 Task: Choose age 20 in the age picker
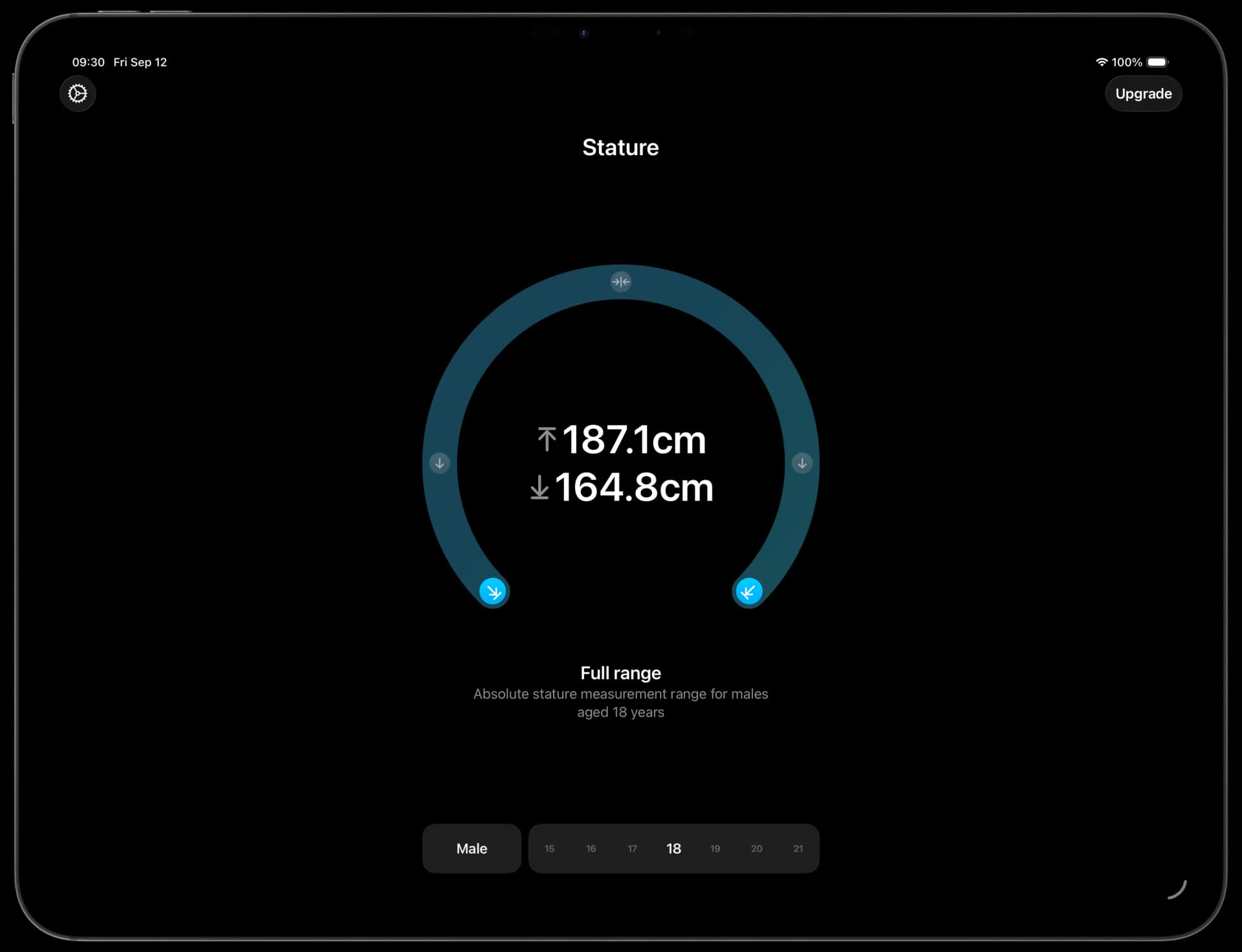[756, 849]
